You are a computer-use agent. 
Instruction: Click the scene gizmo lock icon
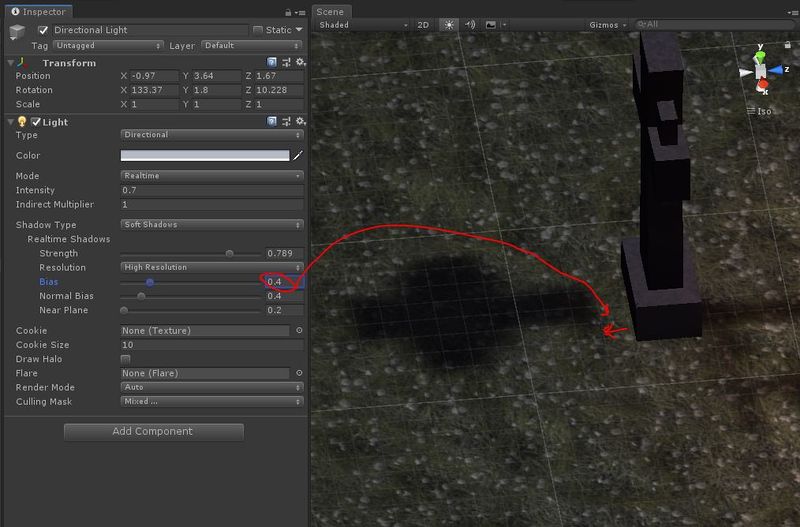pyautogui.click(x=788, y=45)
